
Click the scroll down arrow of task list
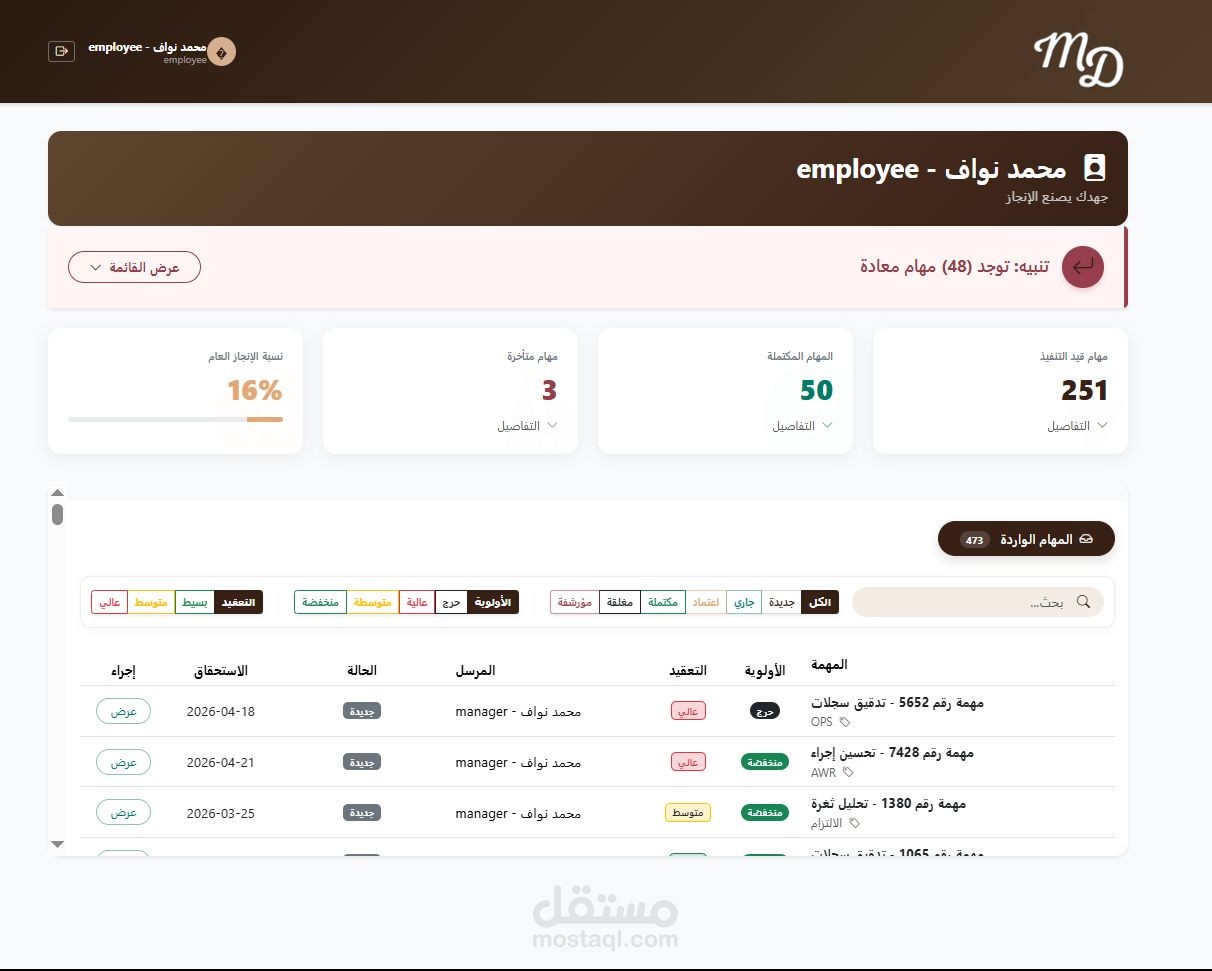(x=57, y=845)
